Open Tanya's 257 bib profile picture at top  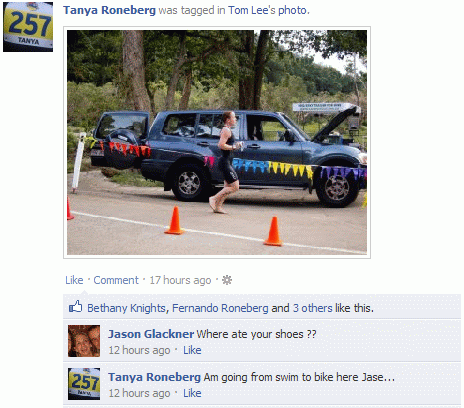point(28,27)
